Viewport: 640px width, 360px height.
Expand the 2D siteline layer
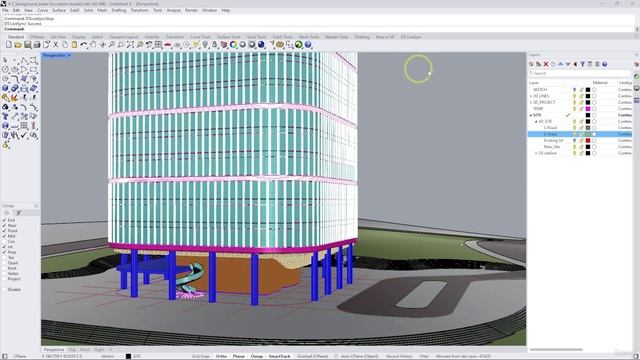click(x=536, y=153)
